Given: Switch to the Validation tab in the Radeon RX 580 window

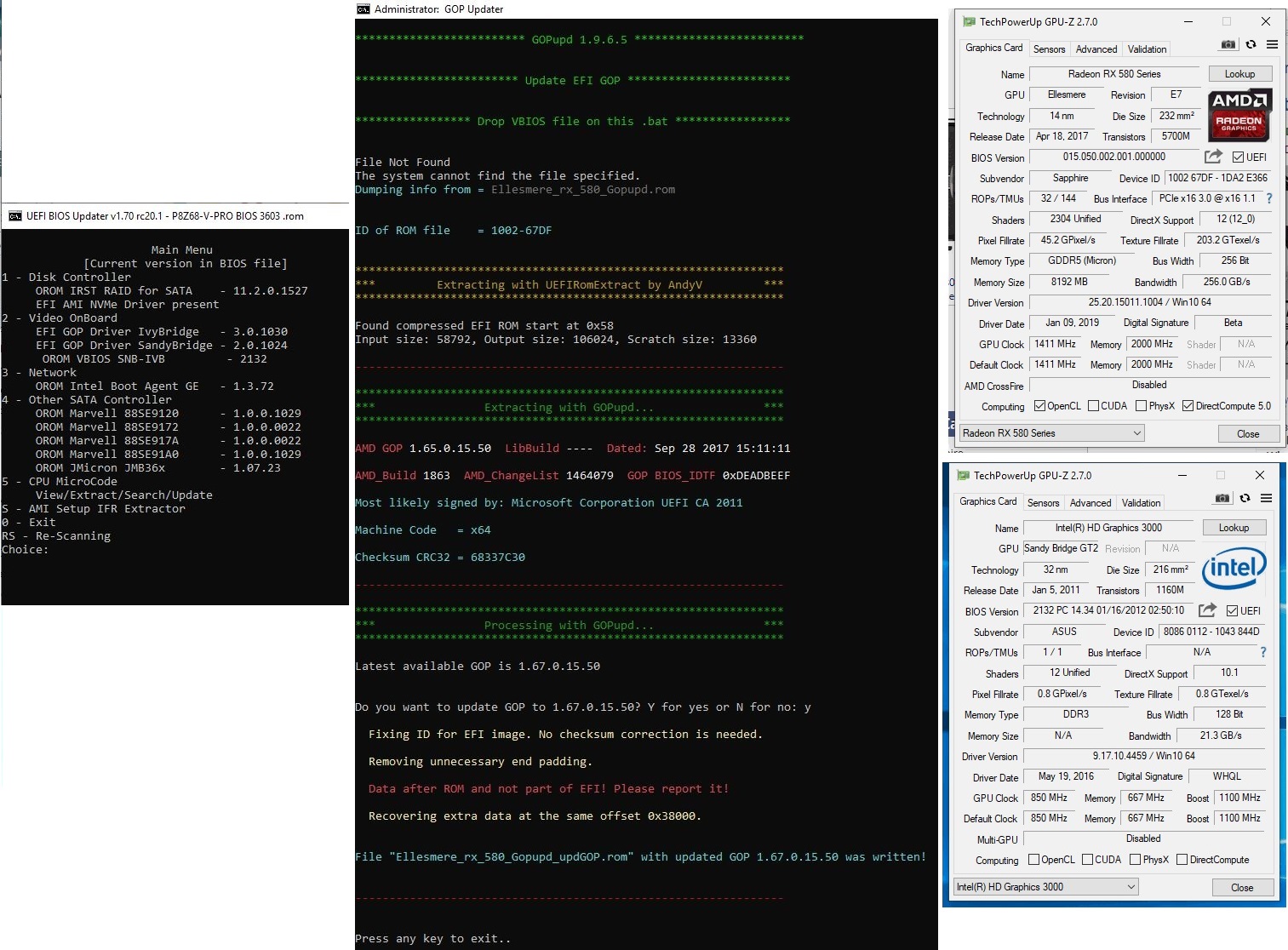Looking at the screenshot, I should (1148, 49).
